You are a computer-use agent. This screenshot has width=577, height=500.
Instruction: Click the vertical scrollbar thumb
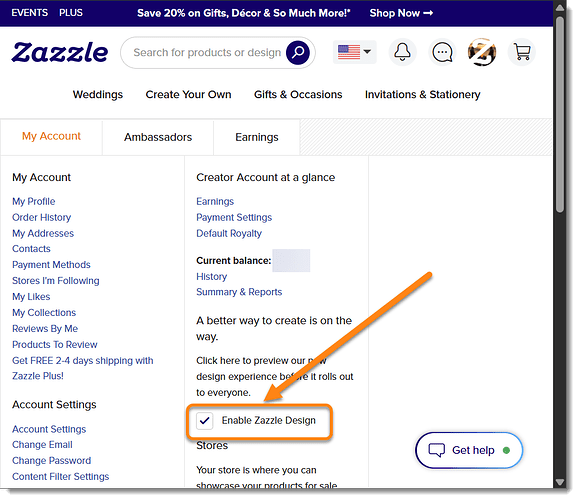click(560, 114)
